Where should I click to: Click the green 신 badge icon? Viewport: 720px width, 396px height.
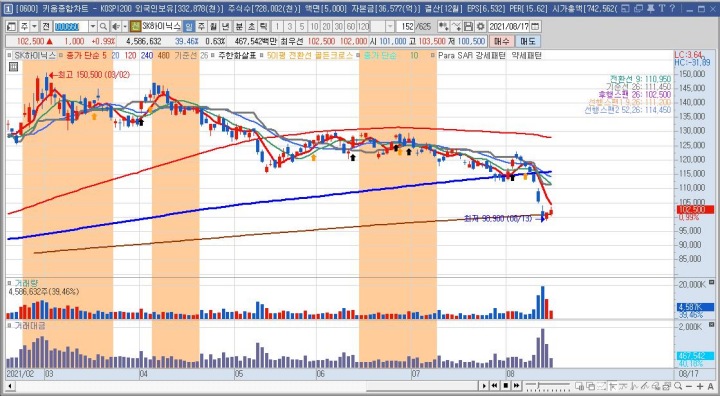point(135,27)
